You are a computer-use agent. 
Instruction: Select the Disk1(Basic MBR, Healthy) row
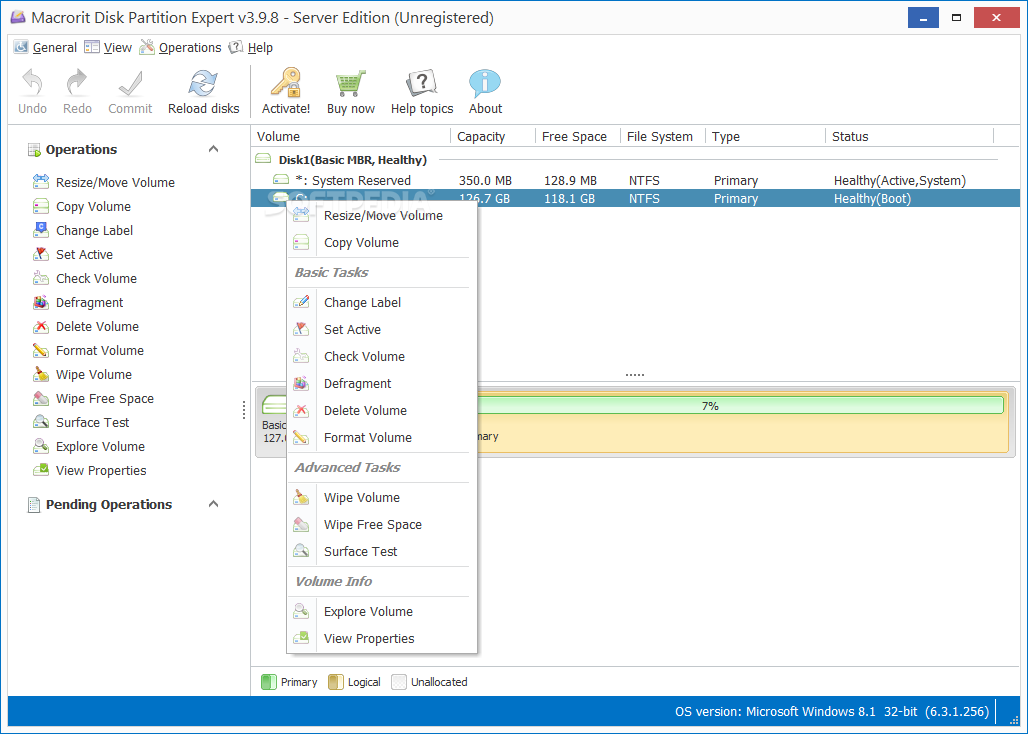[635, 159]
